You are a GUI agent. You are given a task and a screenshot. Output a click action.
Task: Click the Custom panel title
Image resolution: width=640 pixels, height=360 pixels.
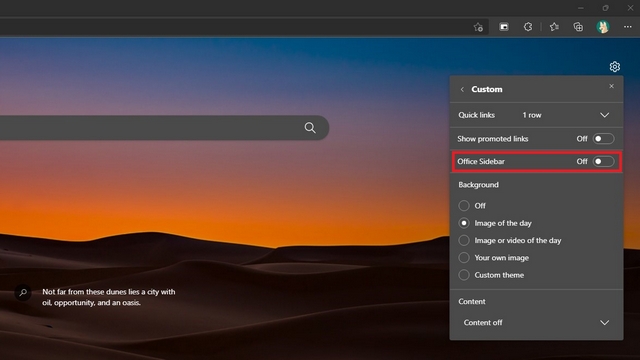[x=487, y=89]
